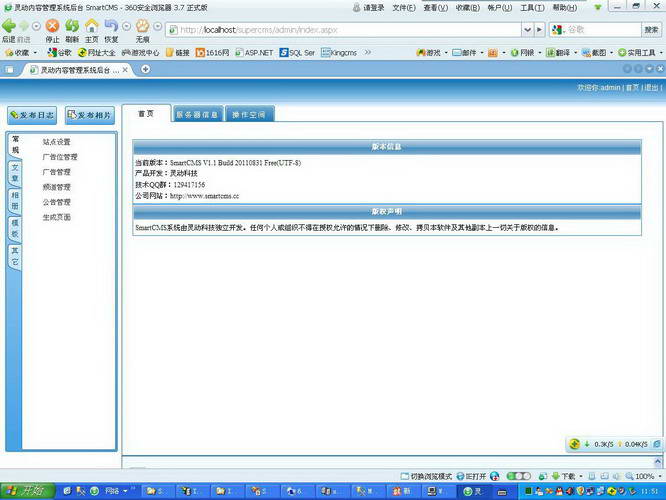This screenshot has height=500, width=666.
Task: Open the 查看(V) menu
Action: (x=435, y=8)
